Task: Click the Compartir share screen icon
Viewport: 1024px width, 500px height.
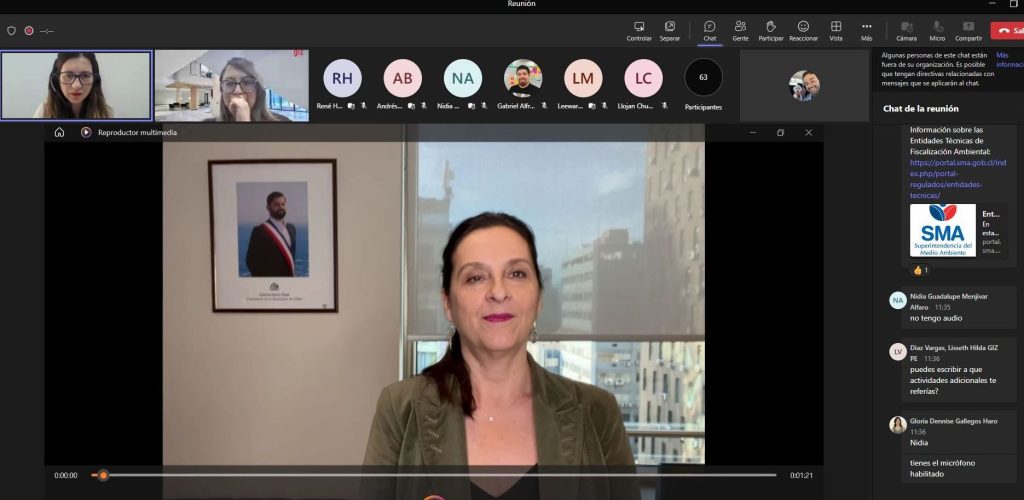Action: [968, 27]
